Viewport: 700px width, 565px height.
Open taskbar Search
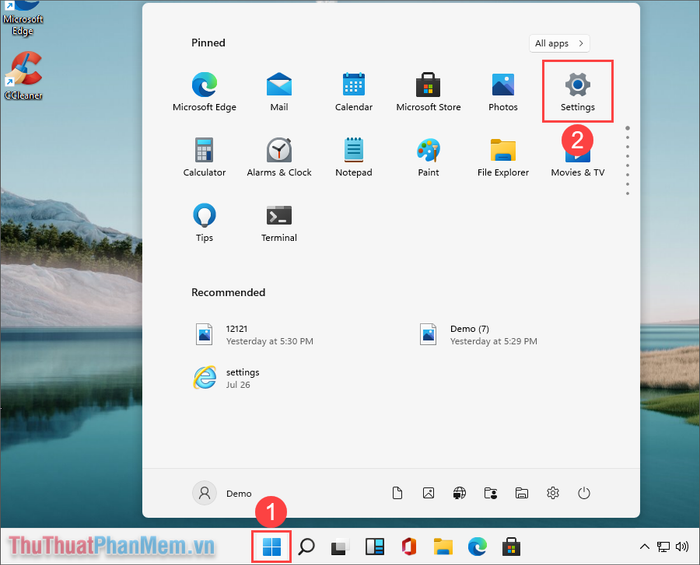click(306, 547)
